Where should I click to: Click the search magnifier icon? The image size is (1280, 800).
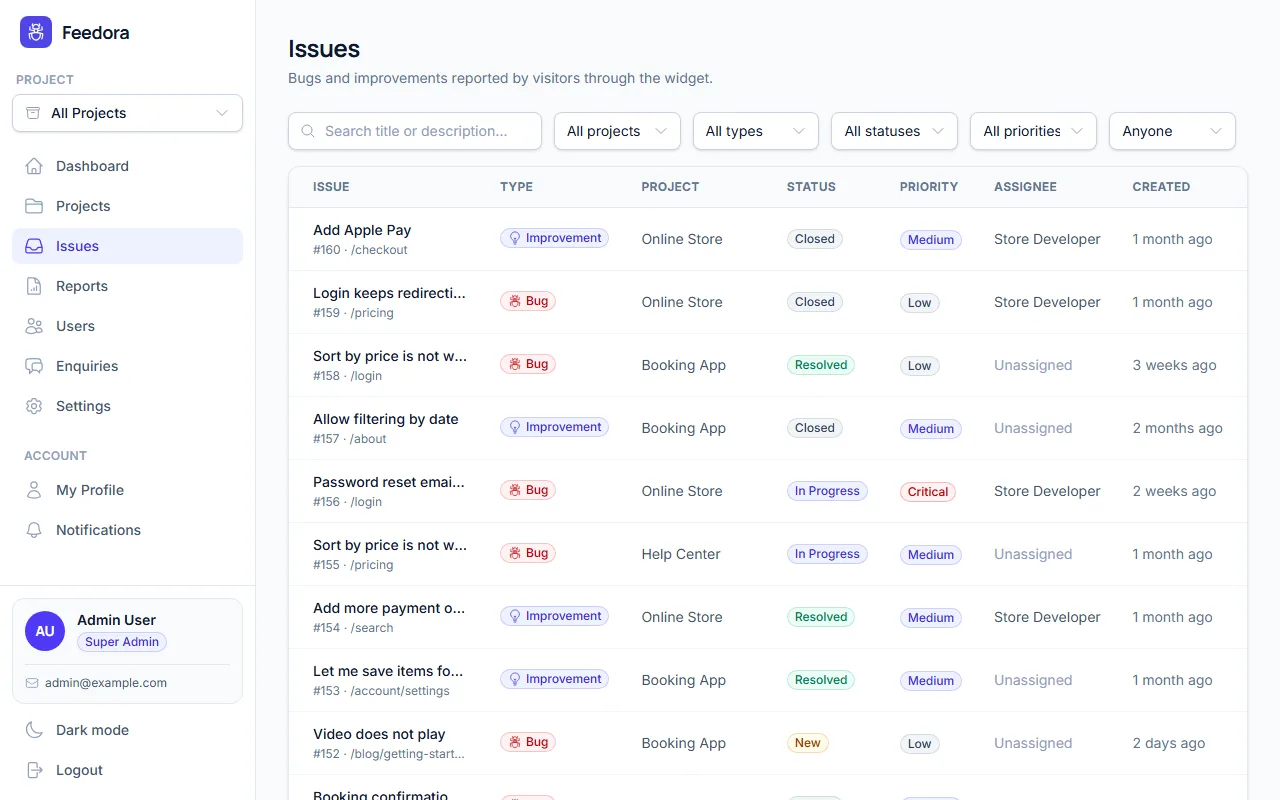309,131
